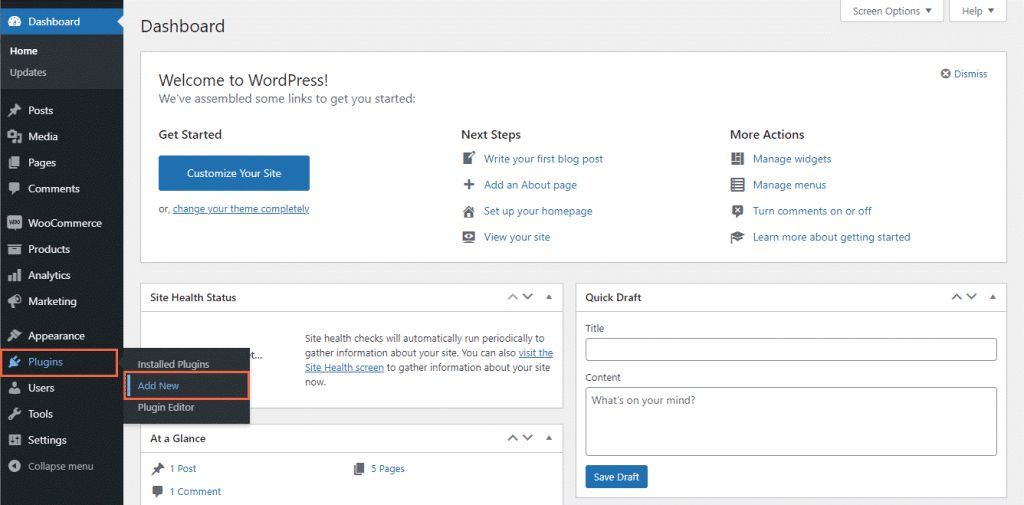Click the Collapse menu arrow icon
The height and width of the screenshot is (505, 1024).
(14, 466)
